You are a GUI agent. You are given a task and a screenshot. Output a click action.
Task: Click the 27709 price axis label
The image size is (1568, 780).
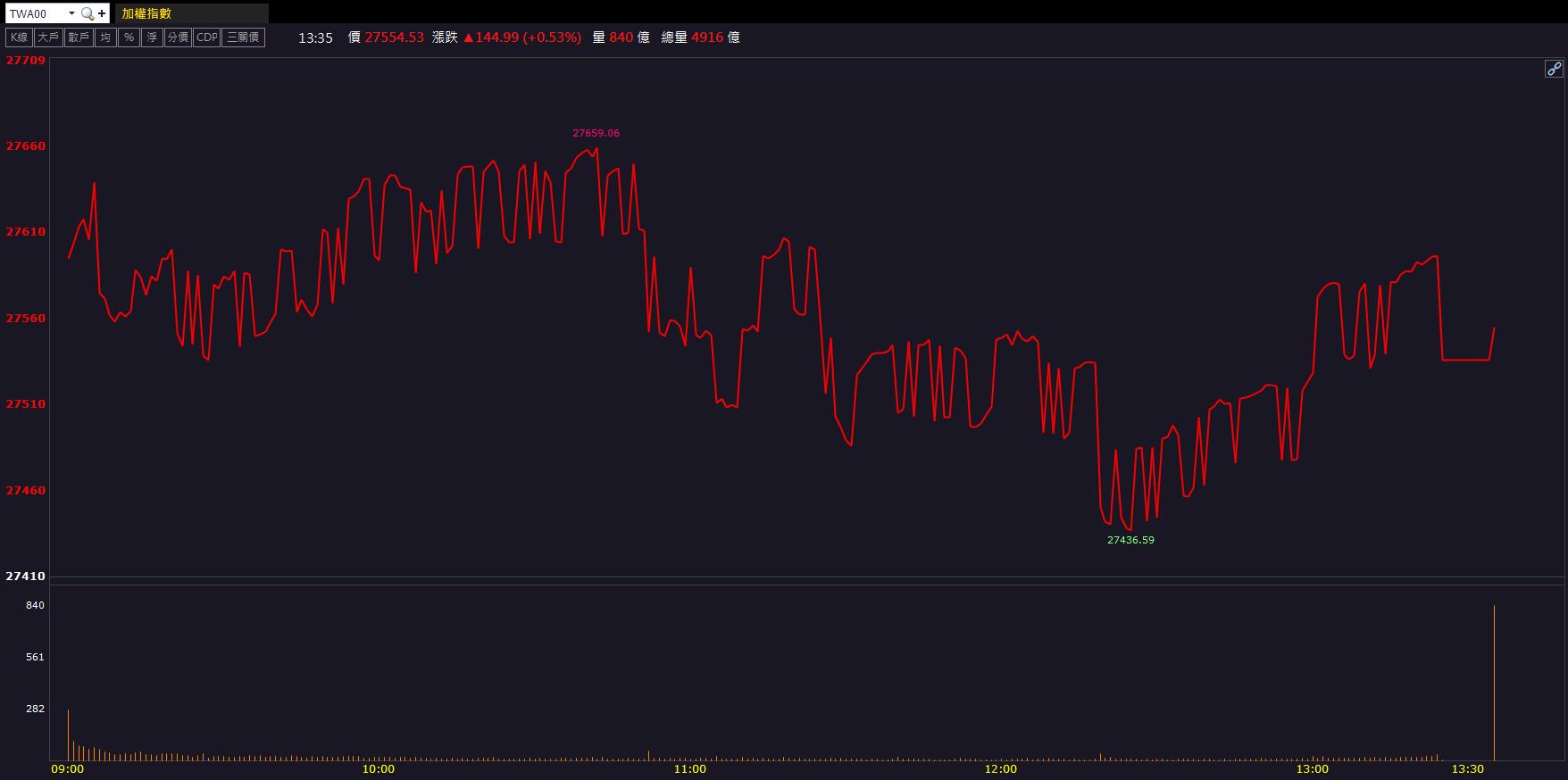[25, 61]
